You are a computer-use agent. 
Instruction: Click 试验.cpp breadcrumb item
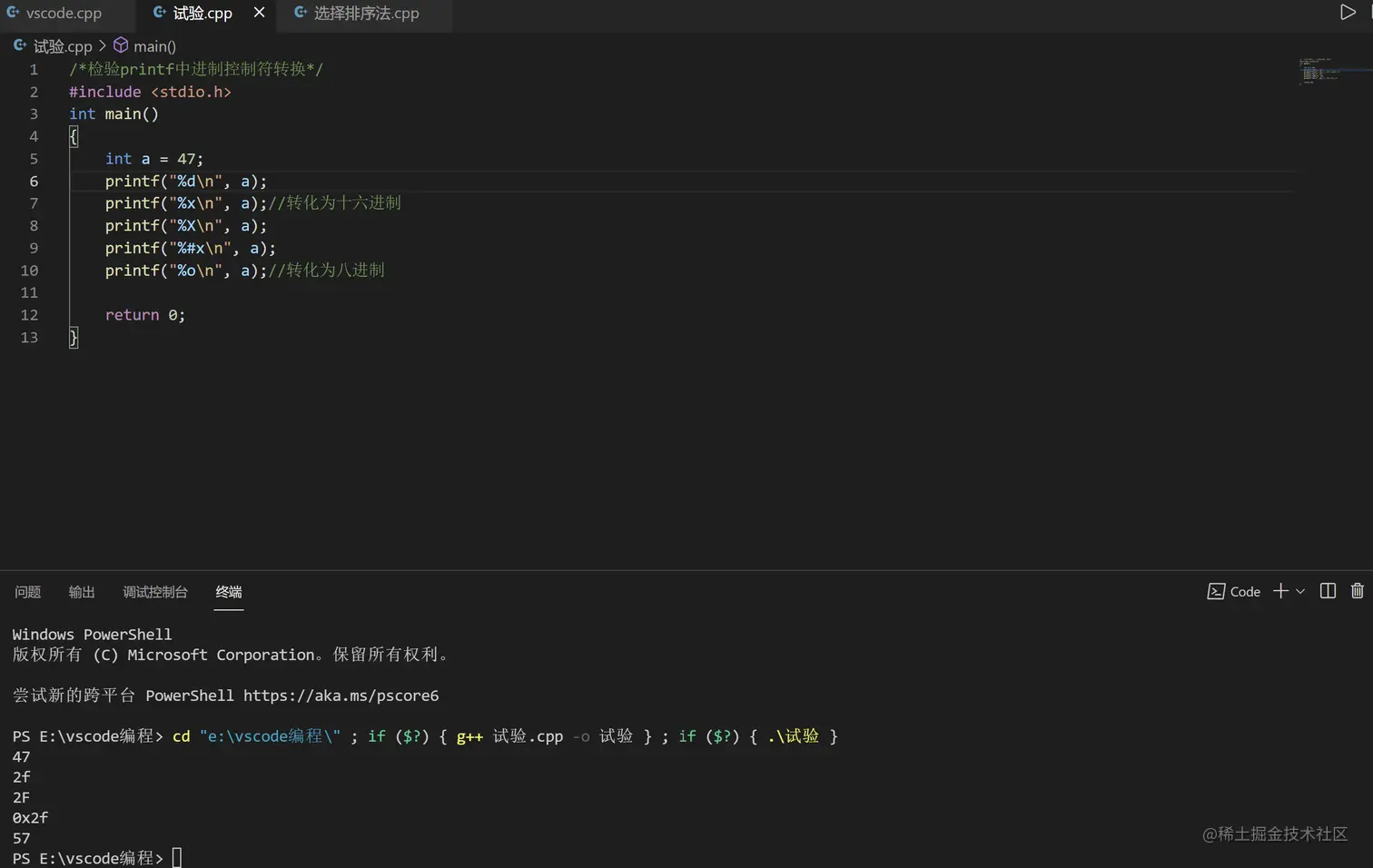(x=63, y=45)
